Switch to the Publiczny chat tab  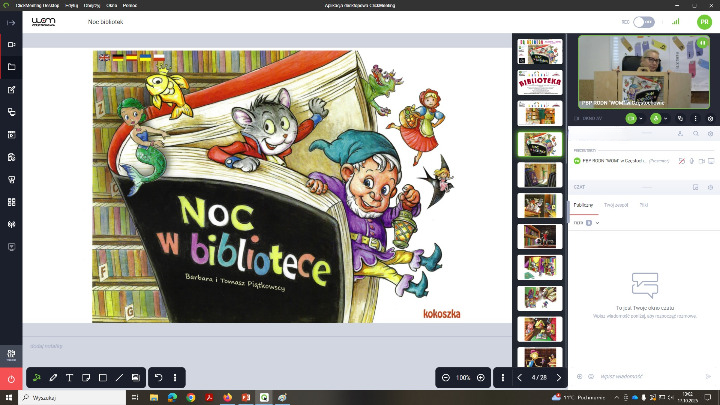pyautogui.click(x=582, y=204)
